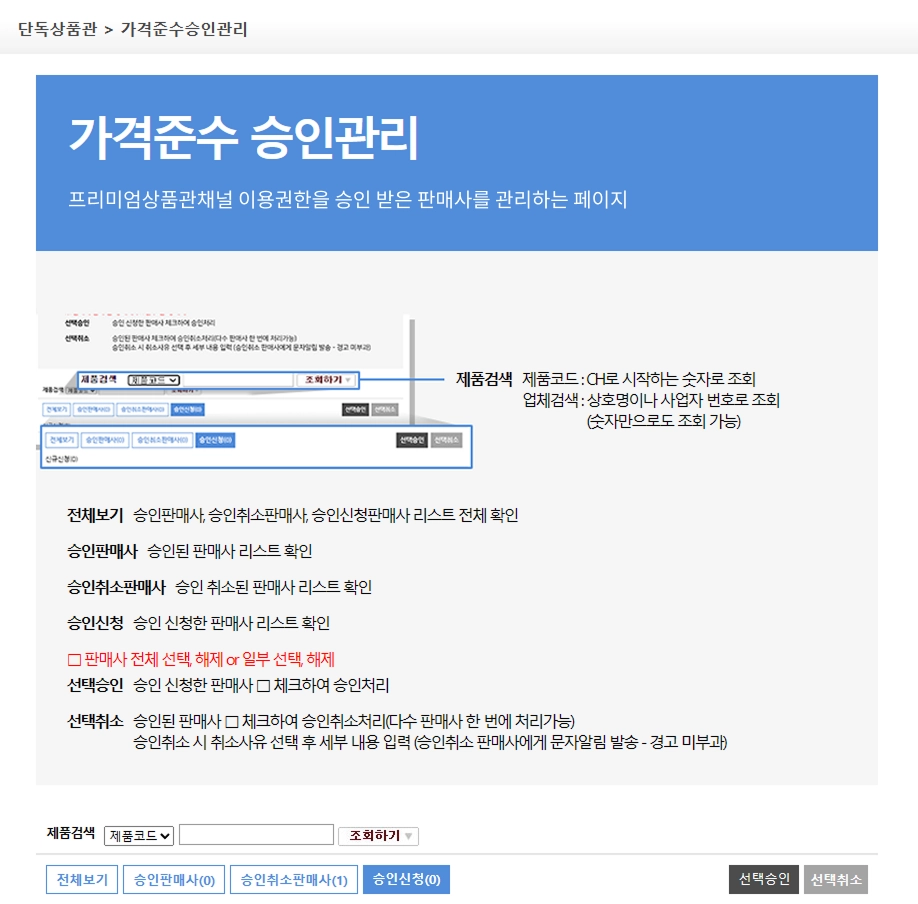Click the gray 선택취소 button at bottom right
The width and height of the screenshot is (918, 904).
point(835,879)
